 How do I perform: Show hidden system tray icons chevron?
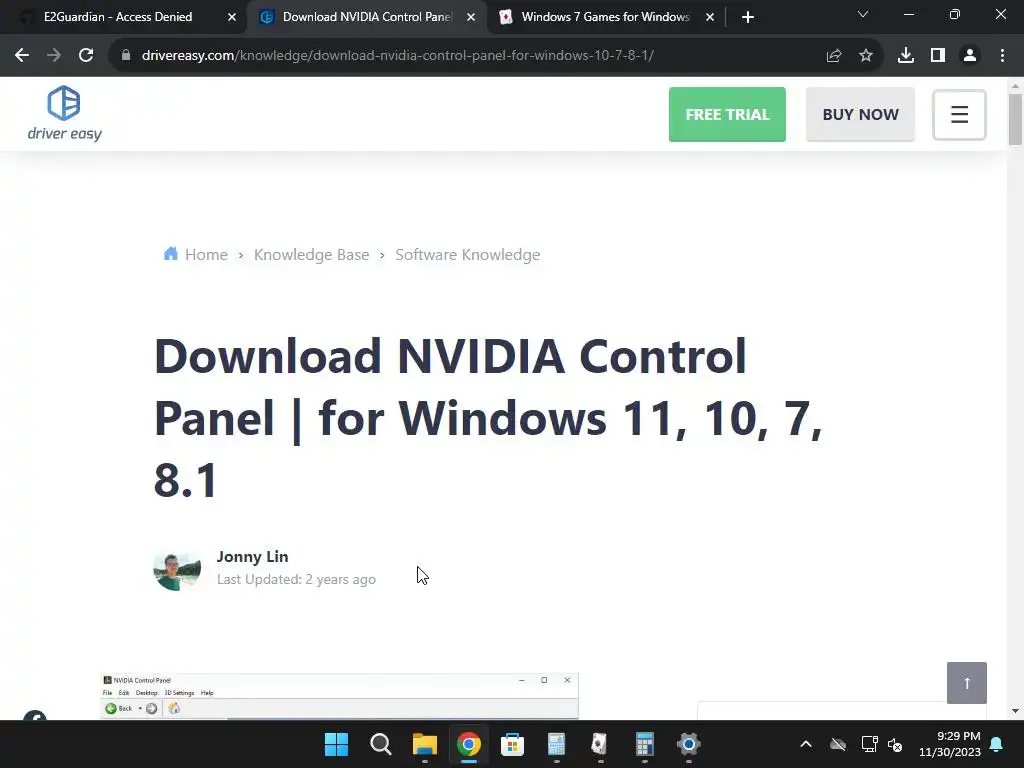(x=806, y=744)
